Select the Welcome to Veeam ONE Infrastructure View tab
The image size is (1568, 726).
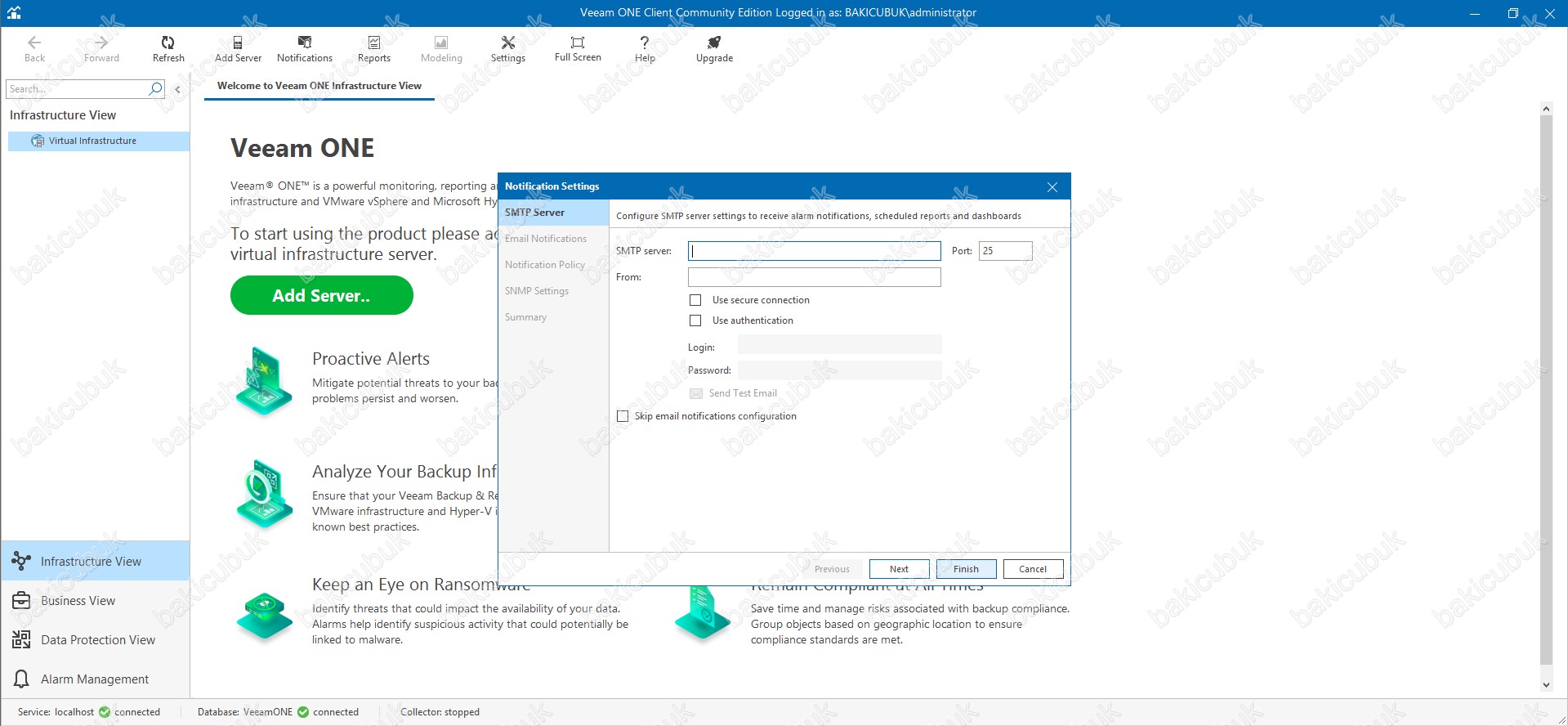click(319, 86)
